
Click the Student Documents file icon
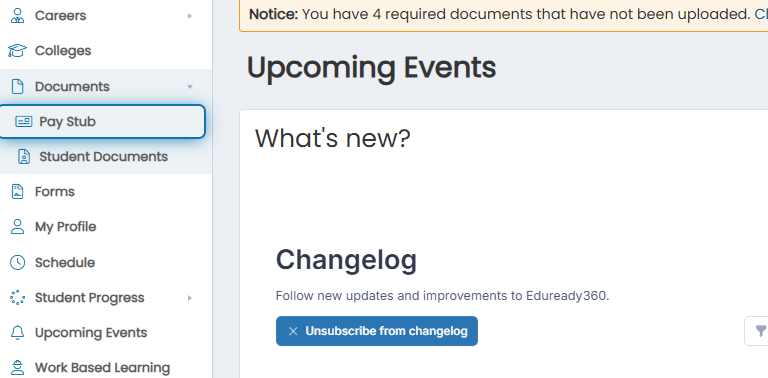pyautogui.click(x=24, y=157)
